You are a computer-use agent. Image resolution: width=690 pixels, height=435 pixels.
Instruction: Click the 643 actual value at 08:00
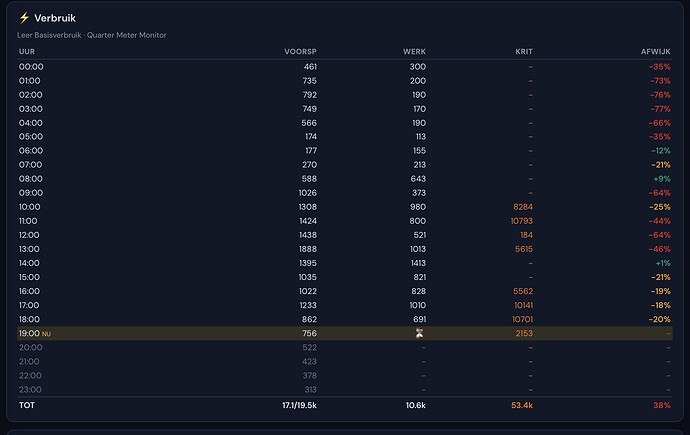pyautogui.click(x=418, y=179)
